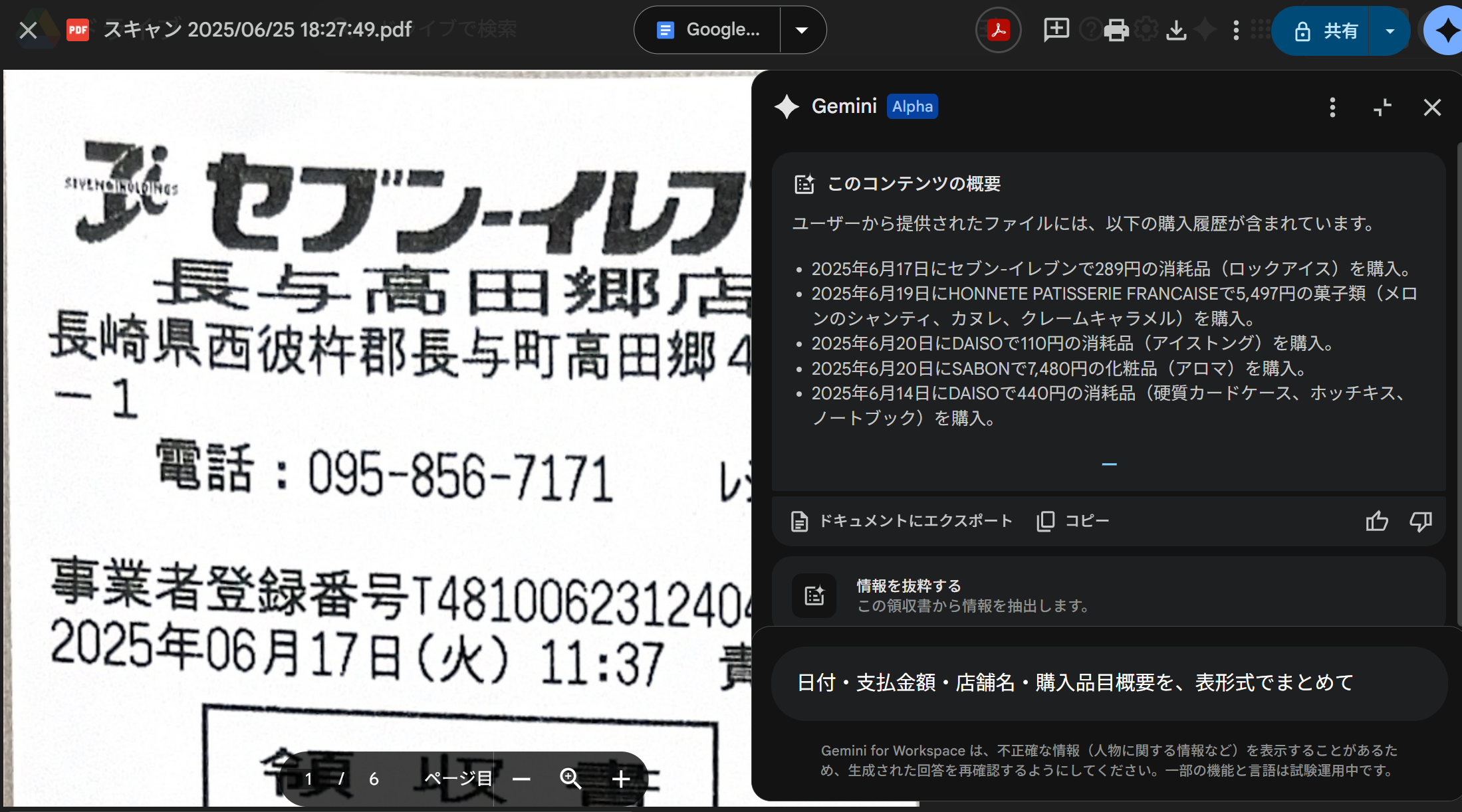Reset zoom with magnifier icon
Screen dimensions: 1462x812
point(570,779)
